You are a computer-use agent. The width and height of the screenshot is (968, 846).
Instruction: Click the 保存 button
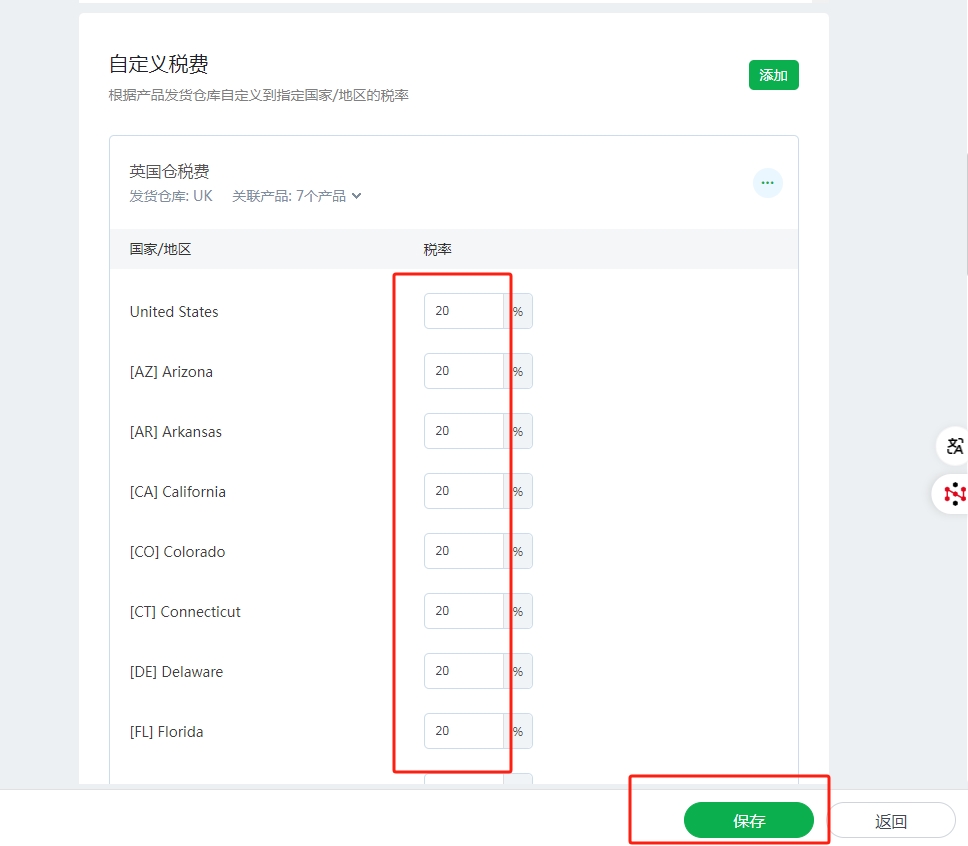749,820
